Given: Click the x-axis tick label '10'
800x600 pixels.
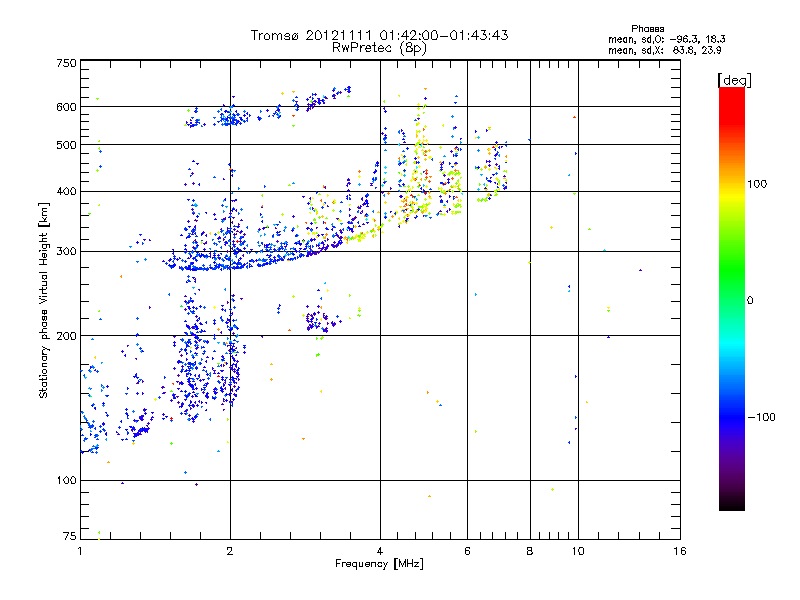Looking at the screenshot, I should tap(578, 551).
